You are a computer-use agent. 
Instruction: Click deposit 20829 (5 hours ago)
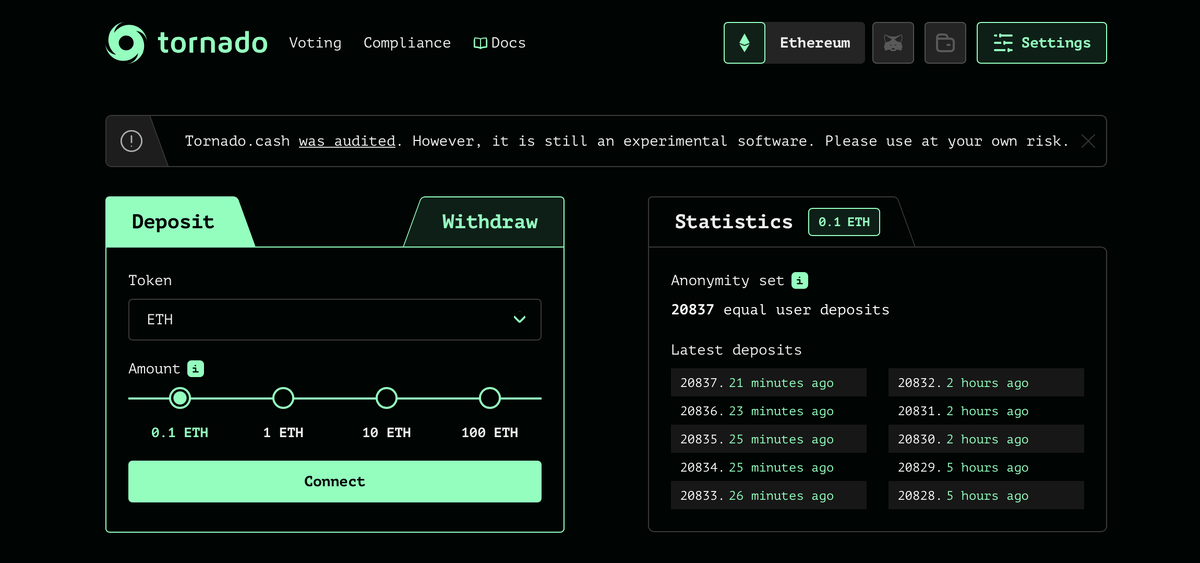pos(986,467)
